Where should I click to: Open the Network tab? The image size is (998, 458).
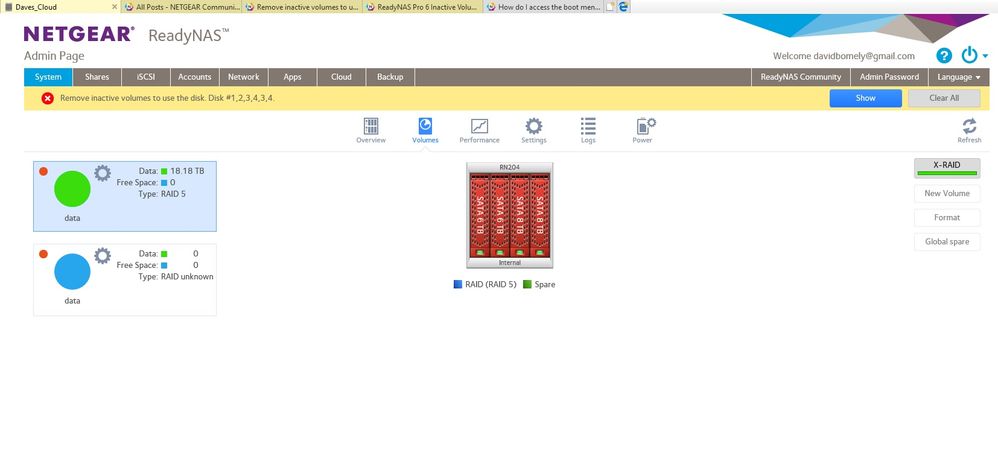[x=244, y=77]
